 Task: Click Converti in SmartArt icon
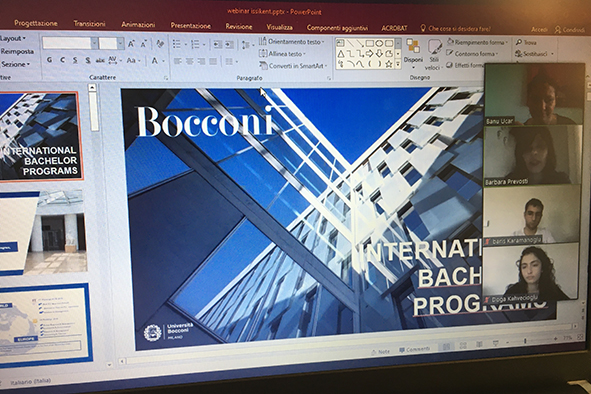(x=263, y=66)
